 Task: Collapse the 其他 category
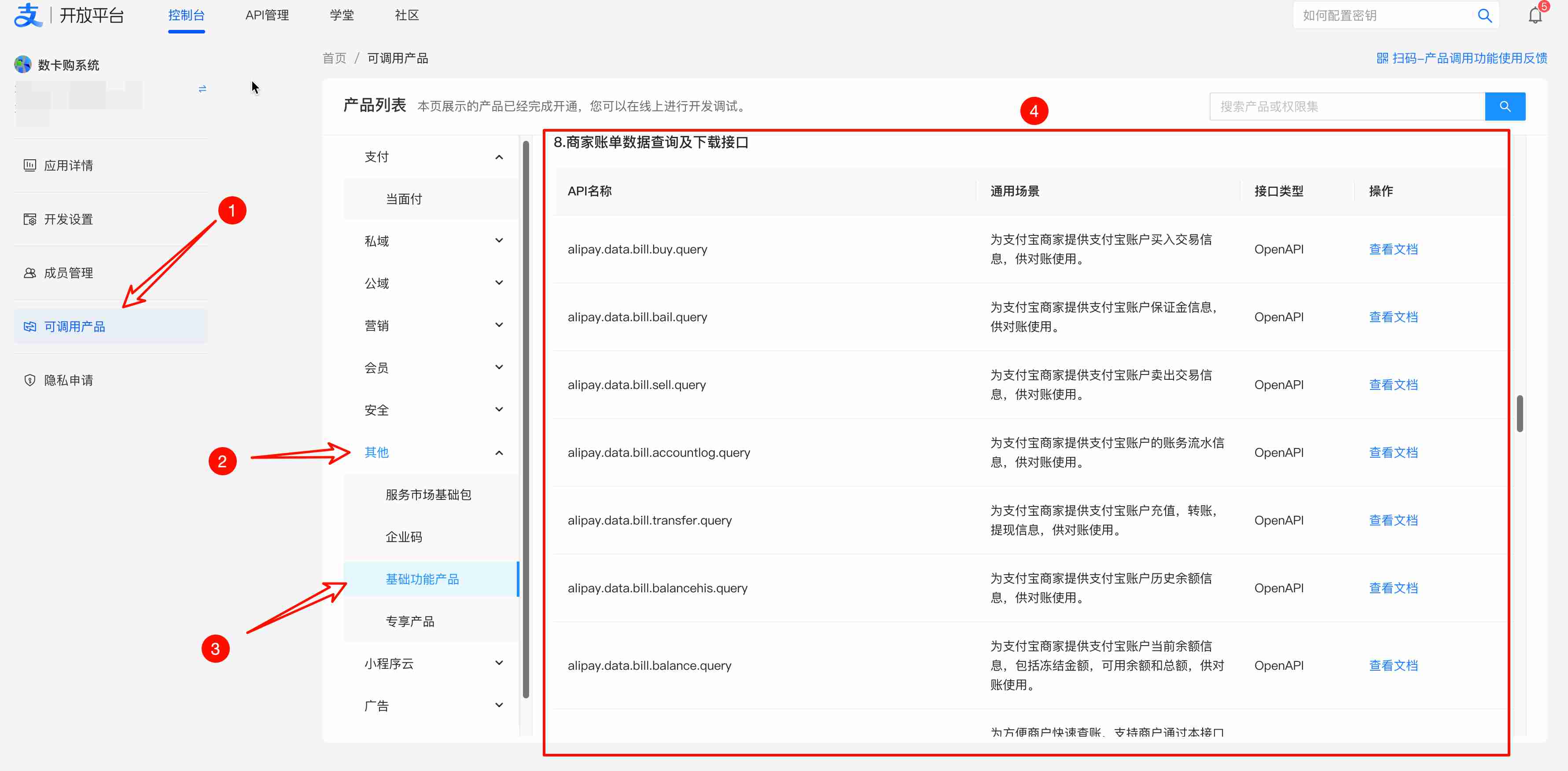click(498, 453)
